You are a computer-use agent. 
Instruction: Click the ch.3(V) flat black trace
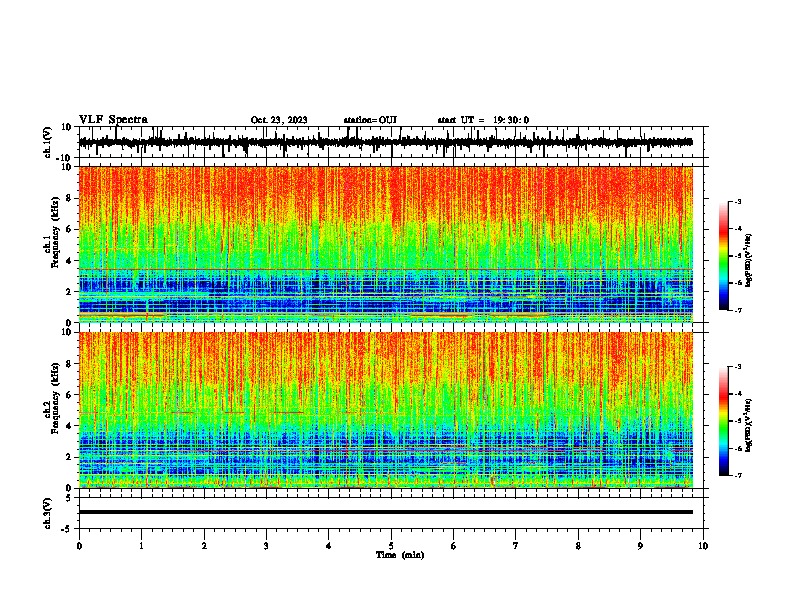tap(385, 512)
